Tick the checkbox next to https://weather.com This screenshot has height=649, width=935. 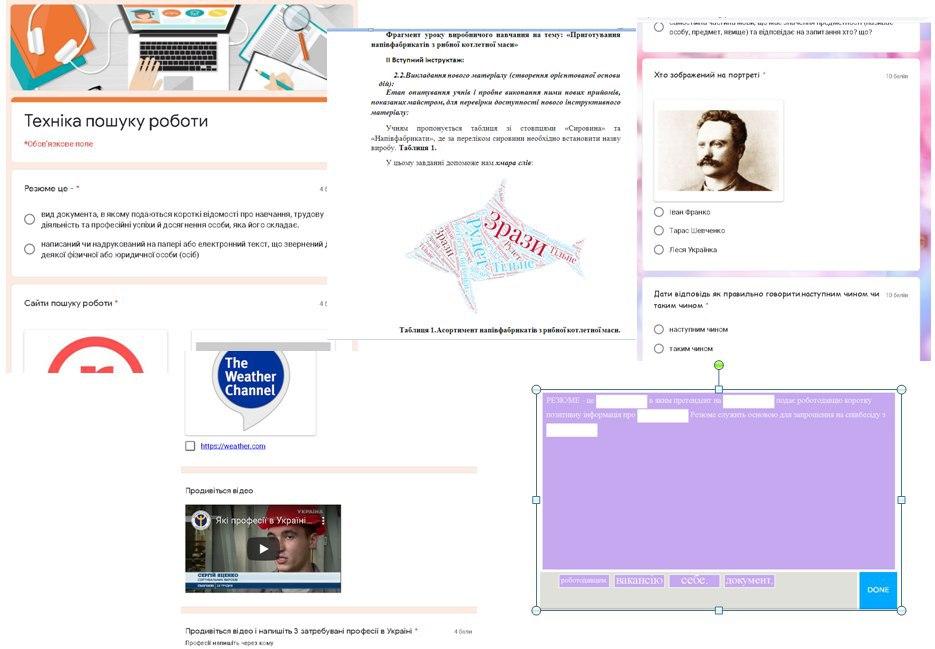click(190, 446)
